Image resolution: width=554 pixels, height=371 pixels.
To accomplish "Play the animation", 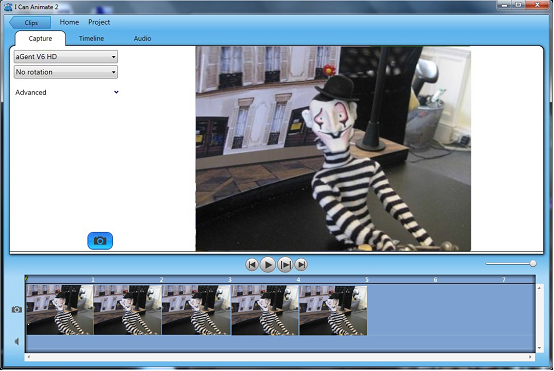I will [268, 264].
